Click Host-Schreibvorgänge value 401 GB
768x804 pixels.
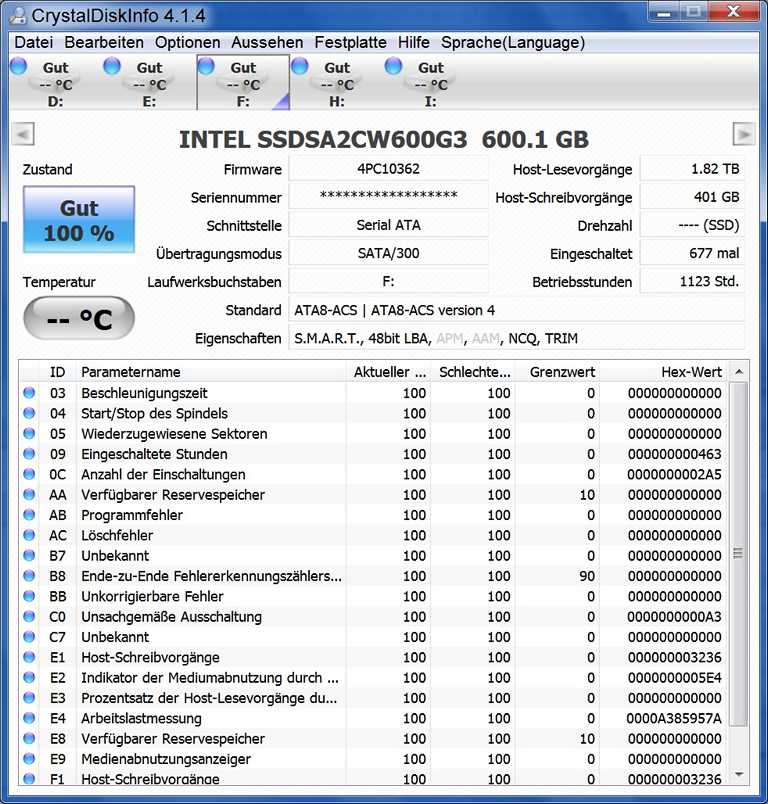click(692, 197)
